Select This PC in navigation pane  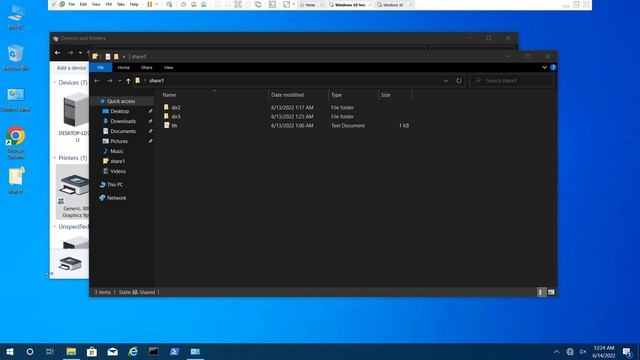click(115, 185)
